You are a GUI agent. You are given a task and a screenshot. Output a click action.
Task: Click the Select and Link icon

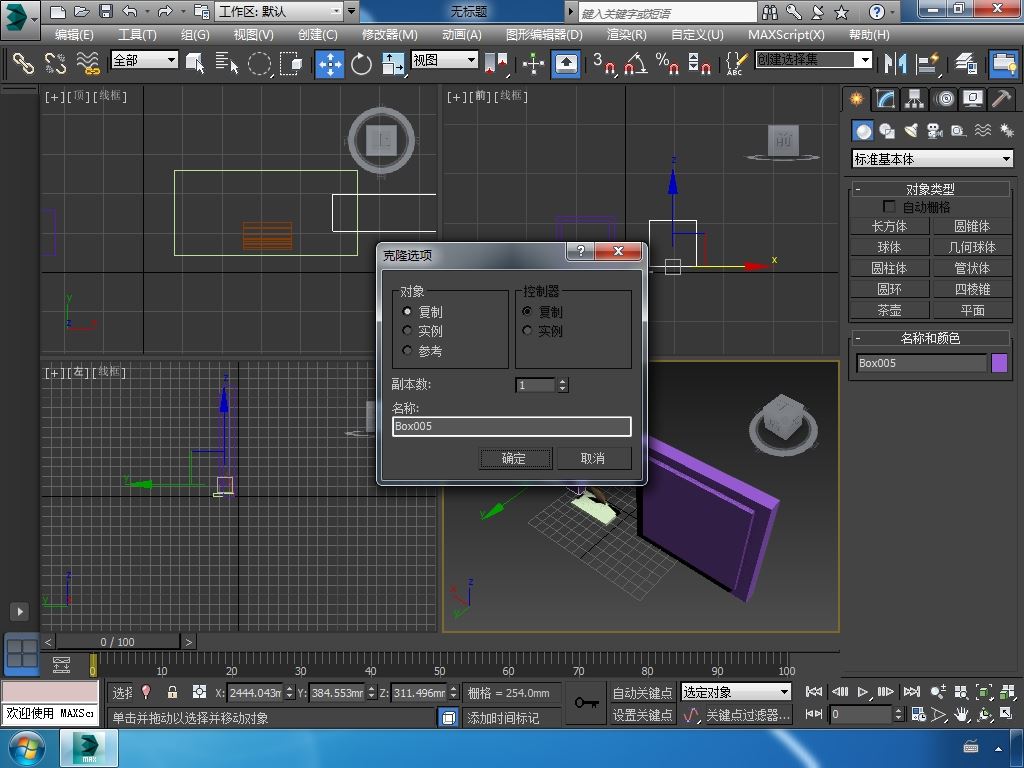(22, 64)
